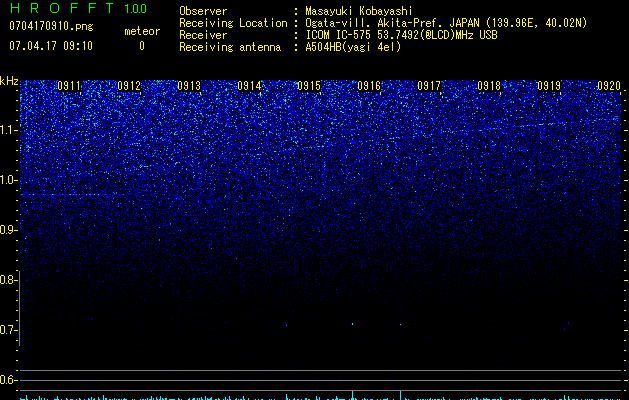Click the meteor count value 0
The height and width of the screenshot is (400, 629).
pyautogui.click(x=142, y=46)
